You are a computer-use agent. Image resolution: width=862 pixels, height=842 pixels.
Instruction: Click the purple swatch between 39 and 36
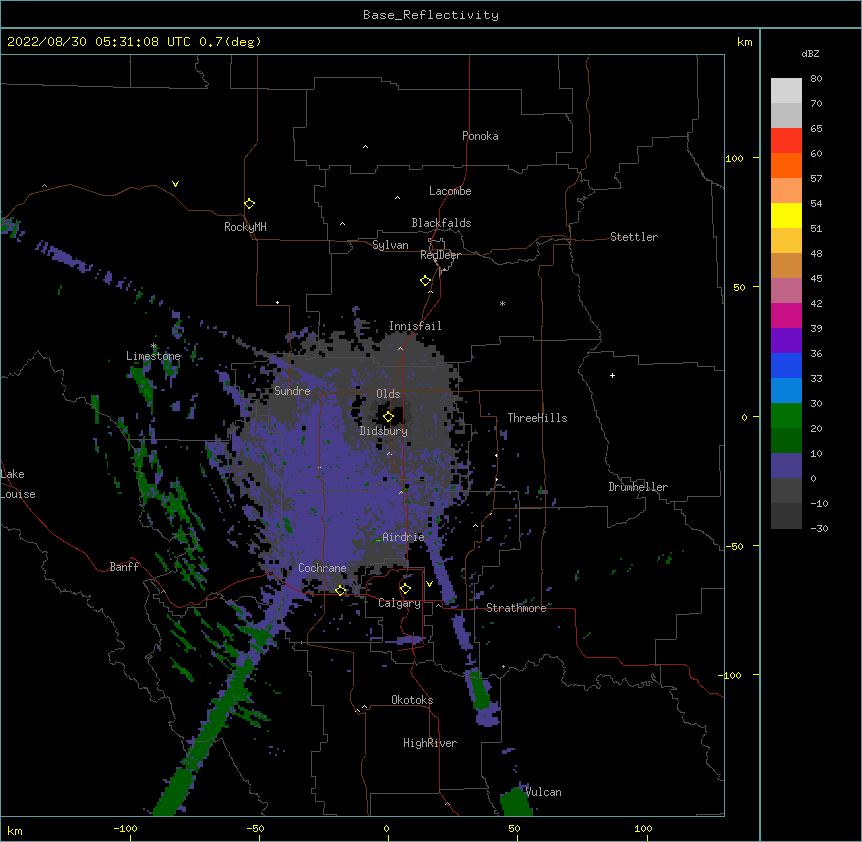[x=786, y=340]
